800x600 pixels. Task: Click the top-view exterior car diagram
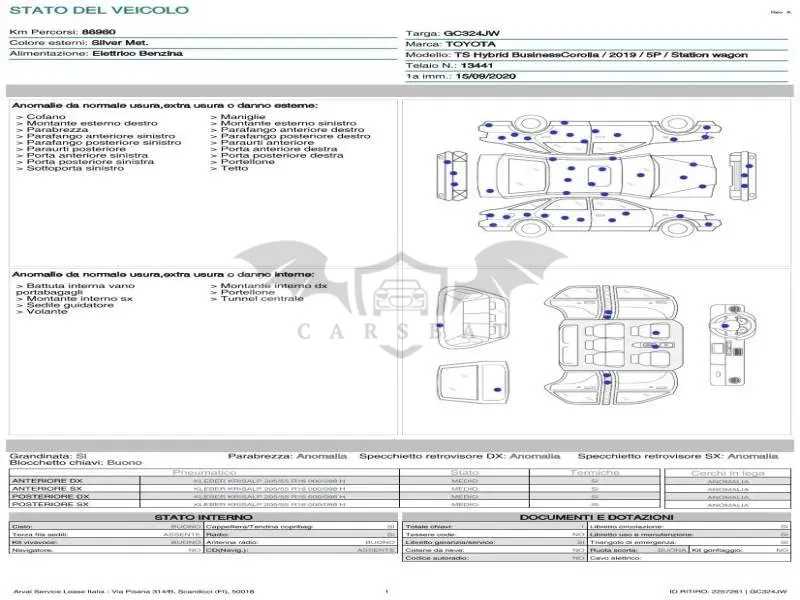596,175
